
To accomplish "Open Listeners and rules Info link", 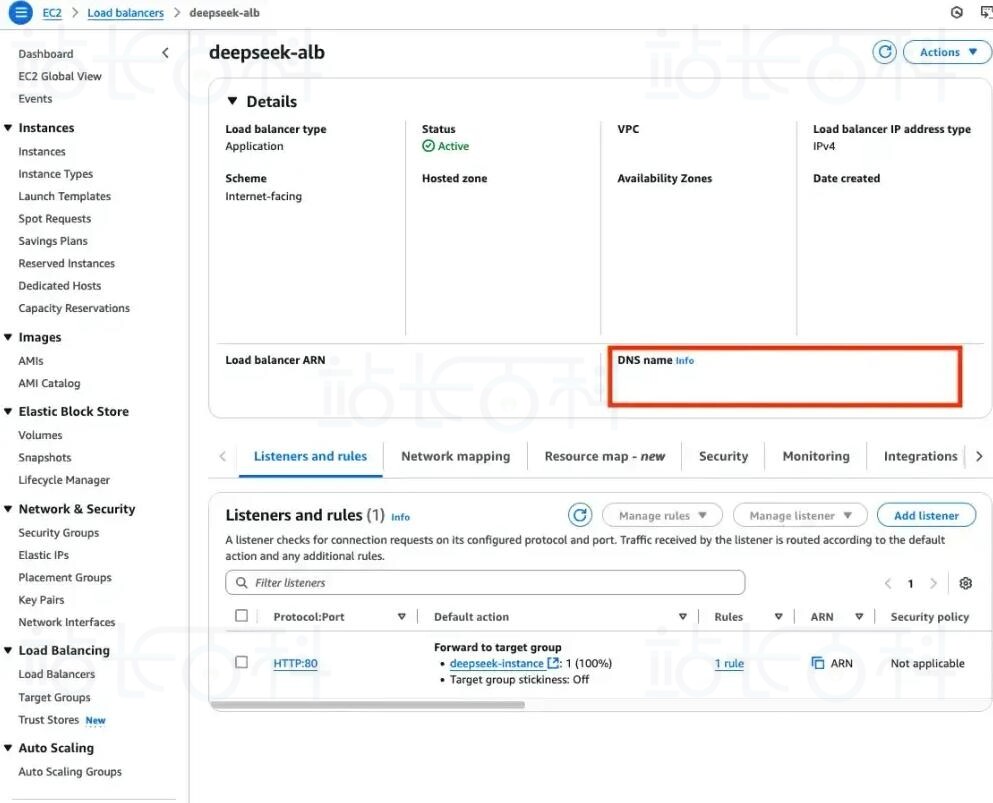I will pos(400,517).
